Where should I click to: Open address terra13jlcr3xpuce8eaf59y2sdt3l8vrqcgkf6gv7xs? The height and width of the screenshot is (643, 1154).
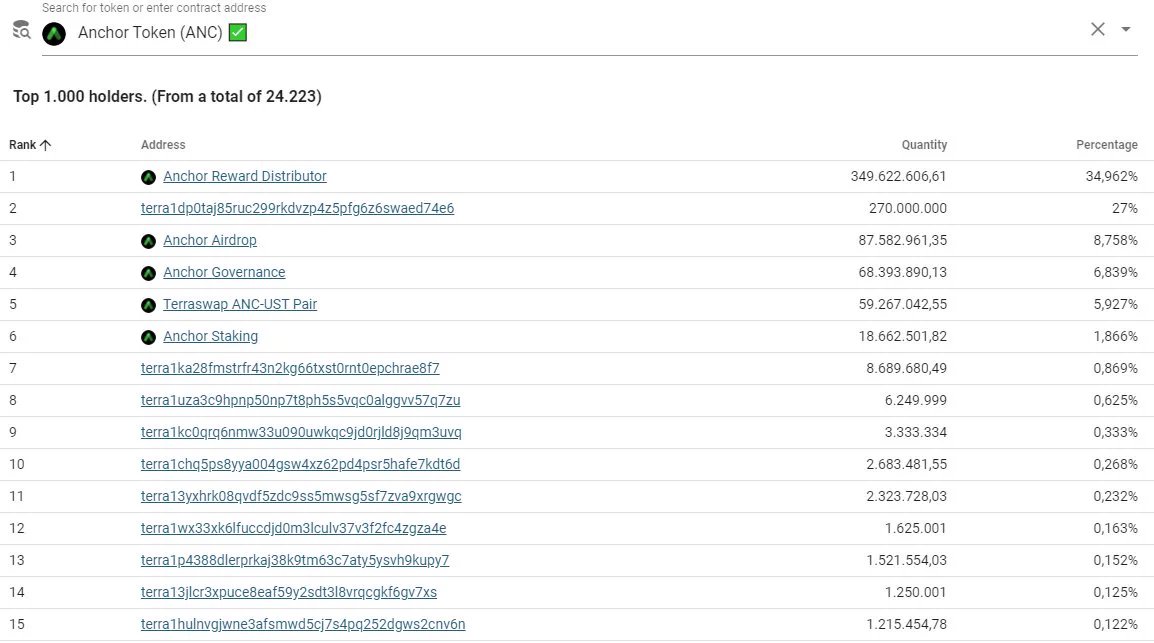(288, 592)
